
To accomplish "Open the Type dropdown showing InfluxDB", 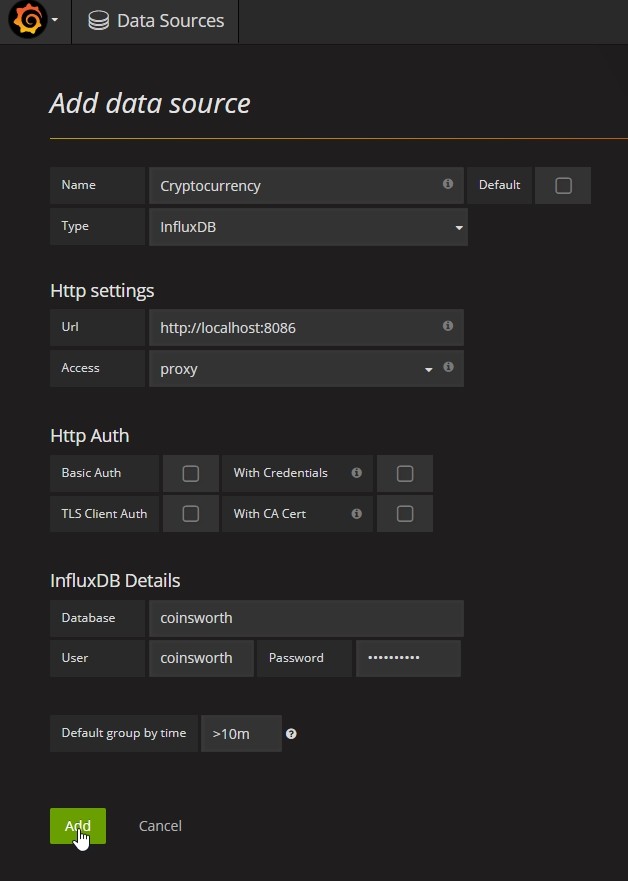I will (x=308, y=227).
